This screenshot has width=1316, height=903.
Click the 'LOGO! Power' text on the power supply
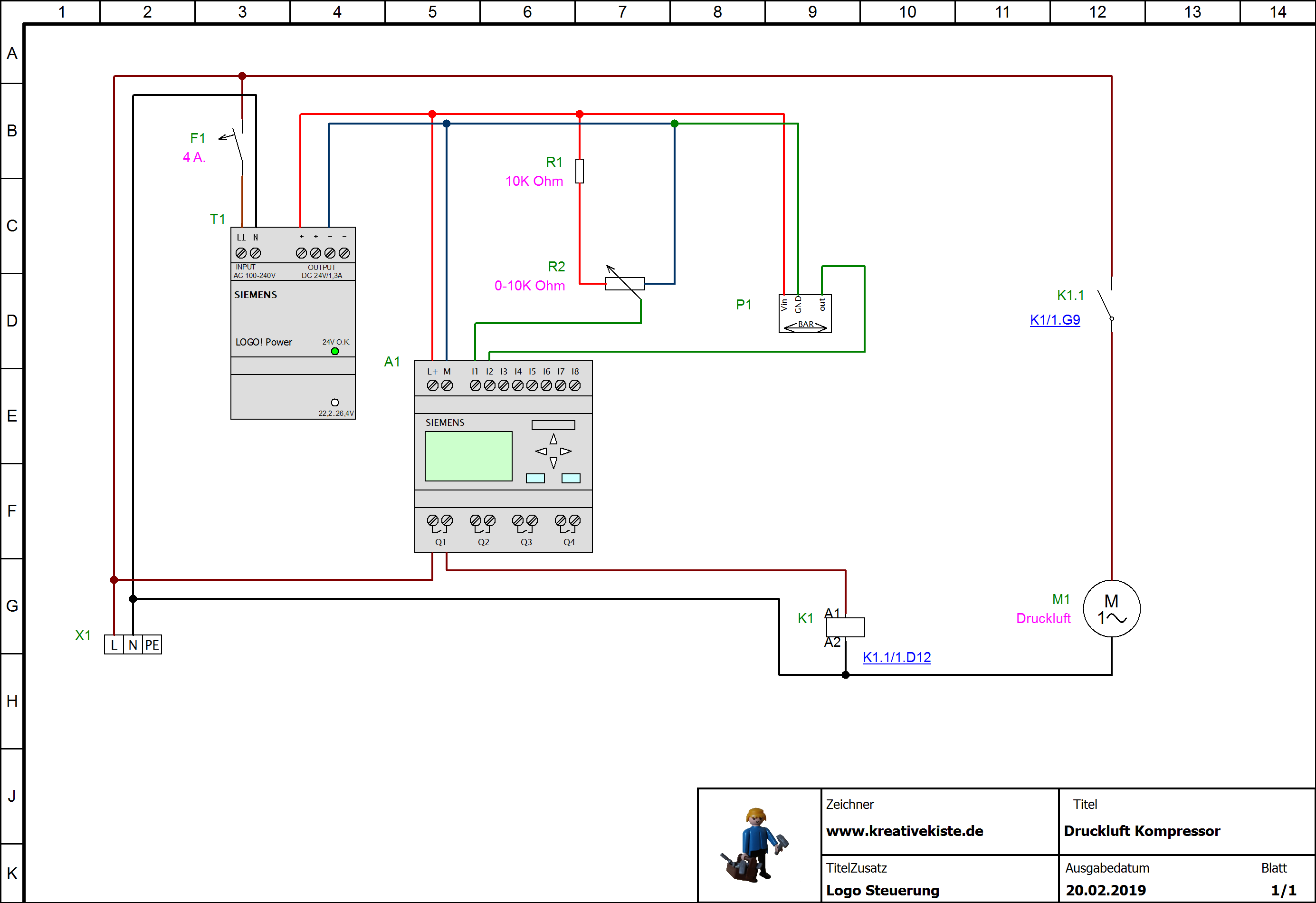pos(263,342)
